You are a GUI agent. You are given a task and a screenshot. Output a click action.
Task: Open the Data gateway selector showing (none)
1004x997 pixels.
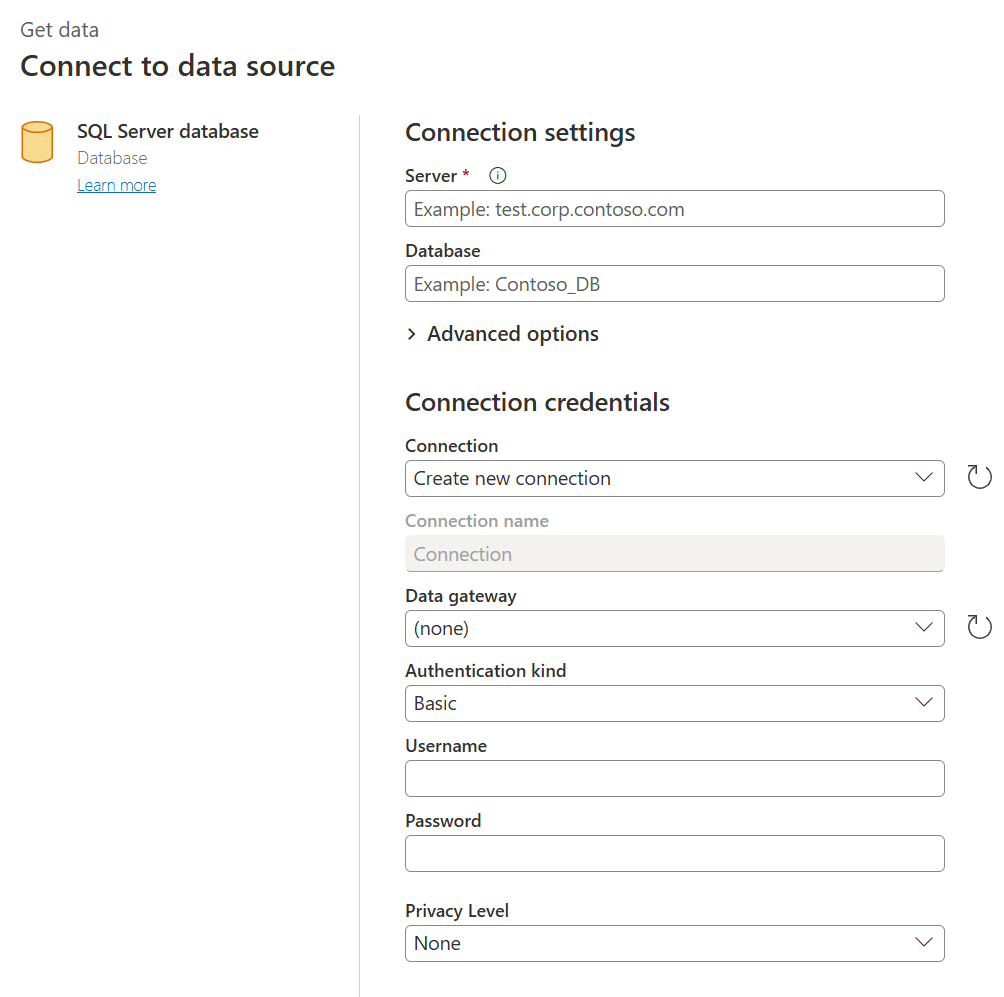[674, 628]
